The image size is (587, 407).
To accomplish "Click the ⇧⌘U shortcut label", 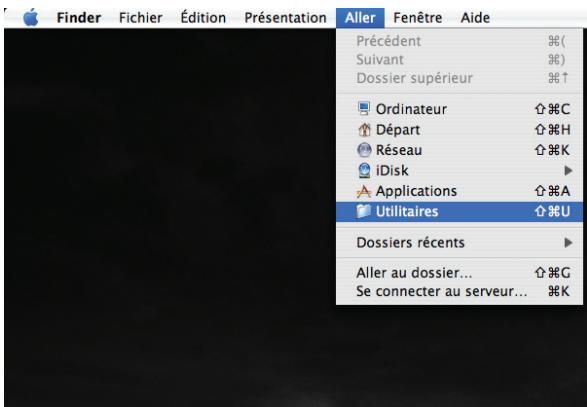I will click(553, 212).
